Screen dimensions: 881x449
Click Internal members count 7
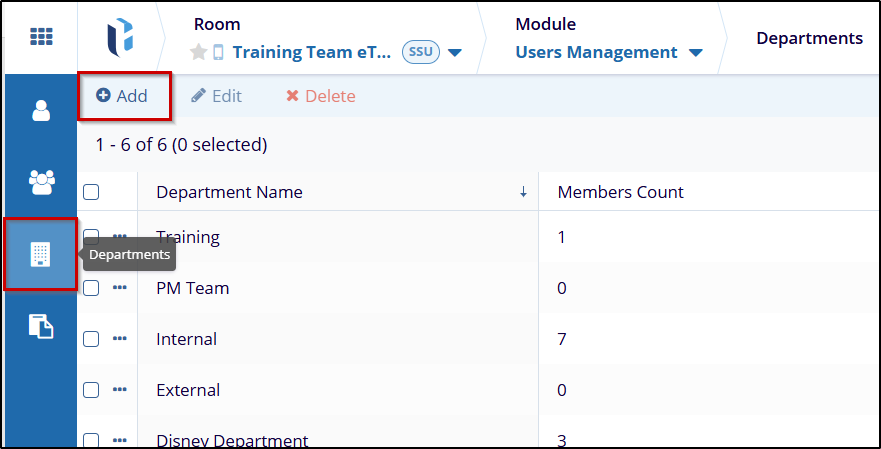(x=562, y=339)
